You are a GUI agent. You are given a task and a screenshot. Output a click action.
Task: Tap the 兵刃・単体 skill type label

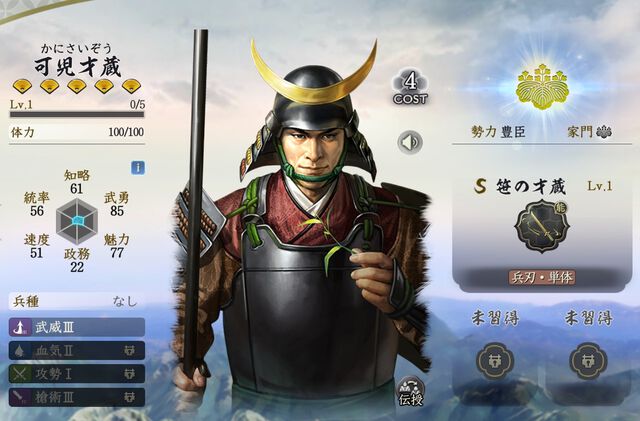coord(542,277)
